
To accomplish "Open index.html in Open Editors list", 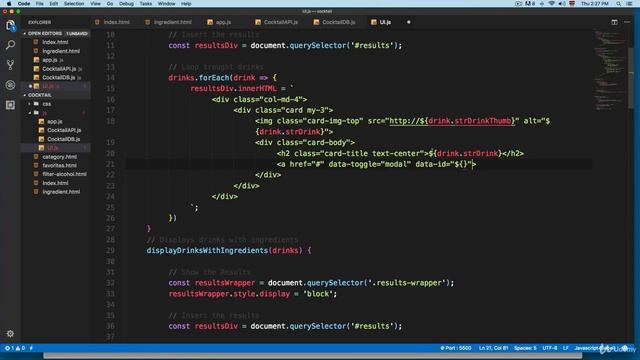I will click(55, 42).
